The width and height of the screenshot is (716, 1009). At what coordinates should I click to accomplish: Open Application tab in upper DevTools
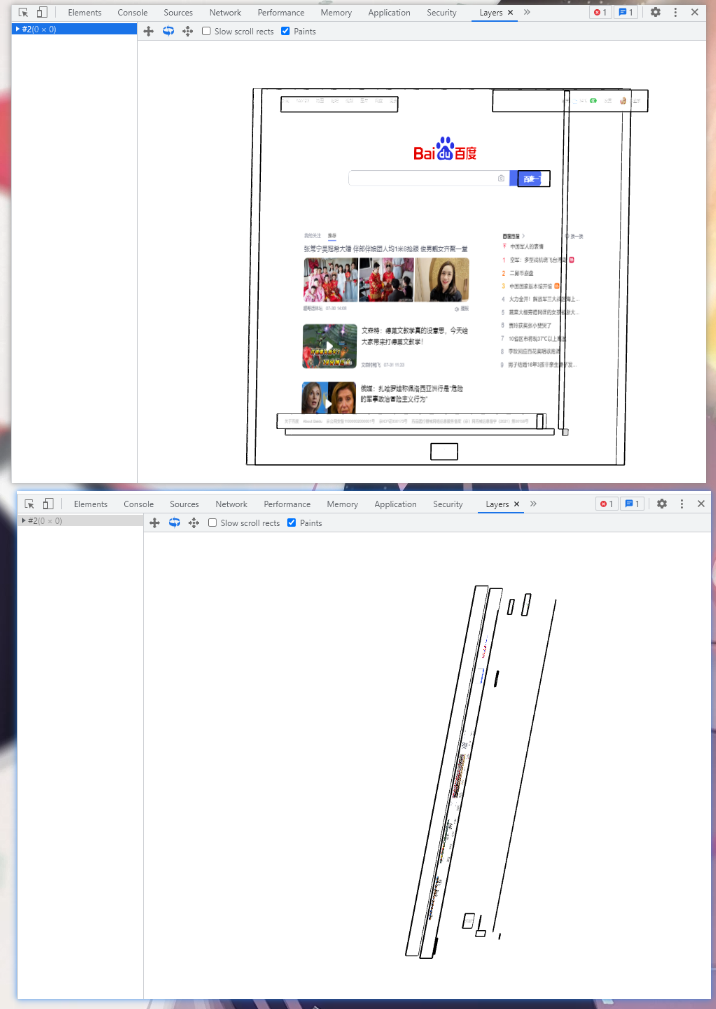click(x=389, y=12)
